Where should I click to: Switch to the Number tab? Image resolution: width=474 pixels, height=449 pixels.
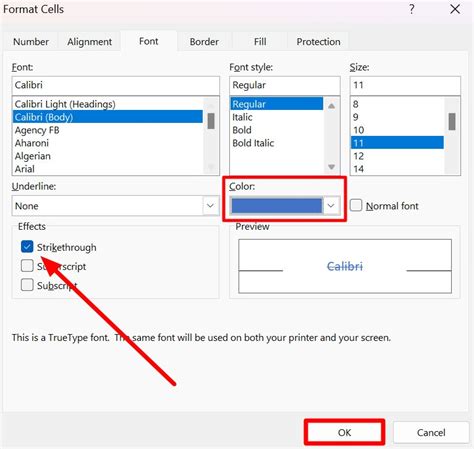click(31, 42)
